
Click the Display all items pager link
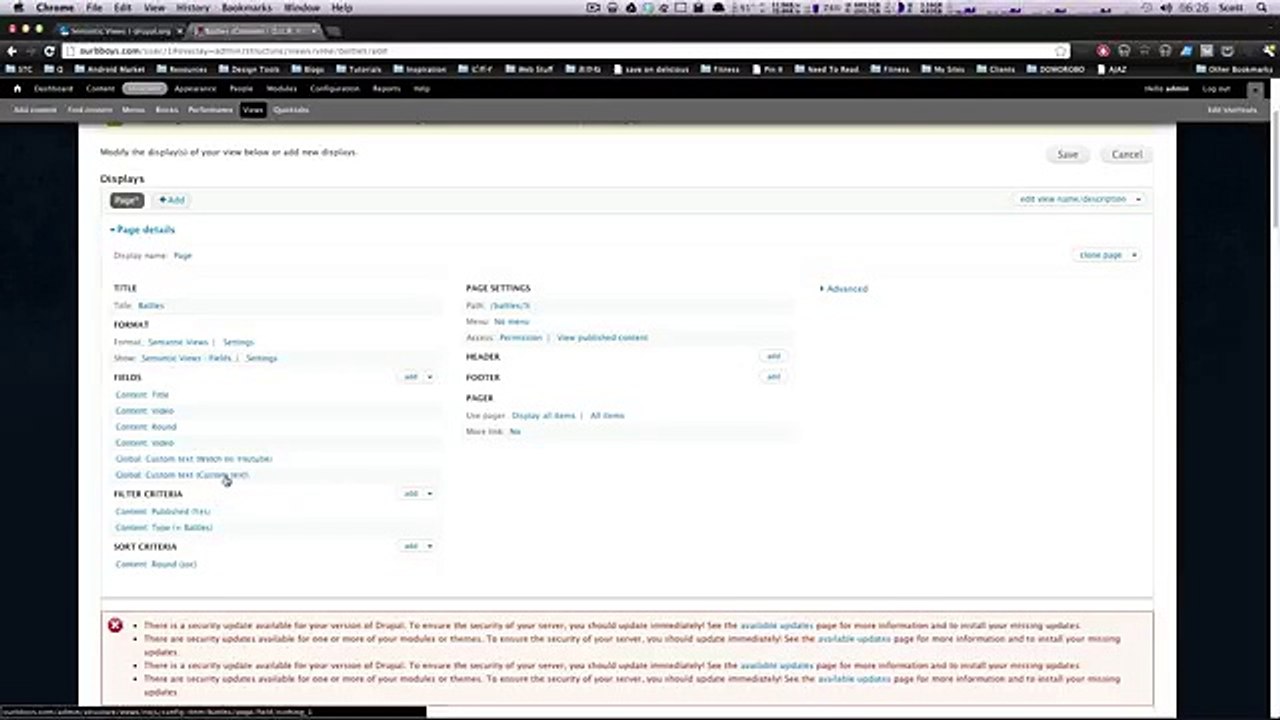(x=544, y=415)
